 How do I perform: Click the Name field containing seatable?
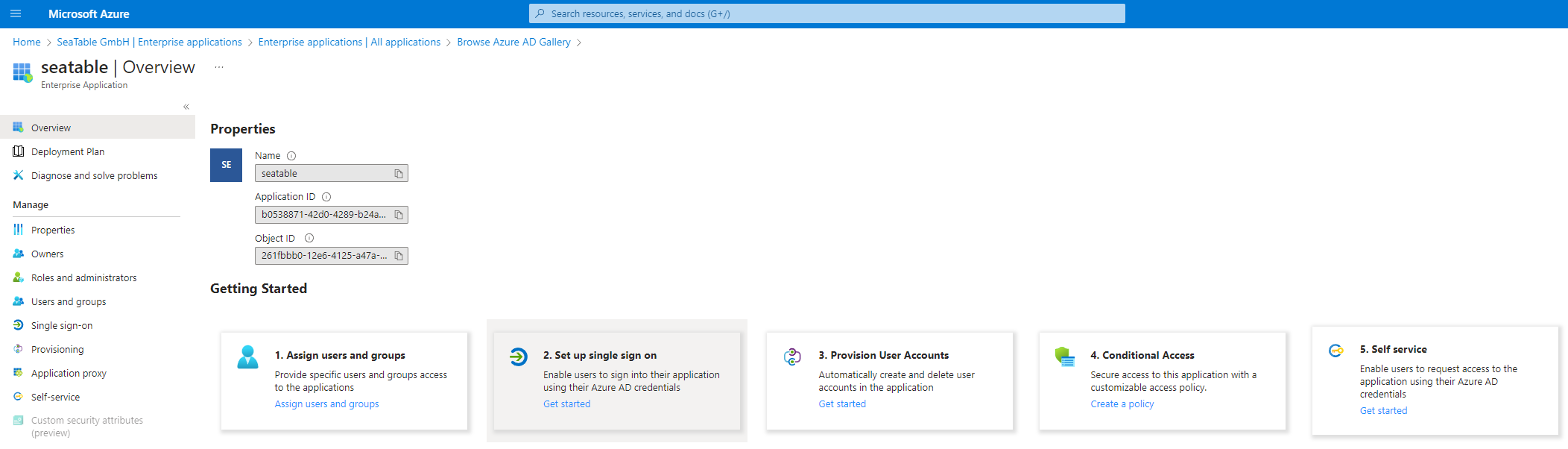pyautogui.click(x=332, y=173)
